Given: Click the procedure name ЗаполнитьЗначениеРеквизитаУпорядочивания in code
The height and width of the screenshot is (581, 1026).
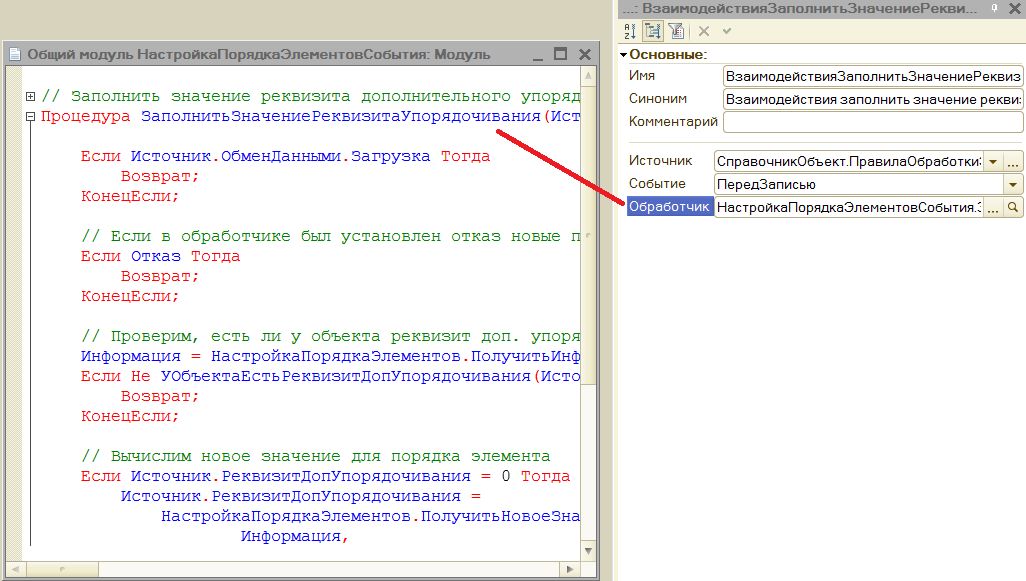Looking at the screenshot, I should coord(341,116).
